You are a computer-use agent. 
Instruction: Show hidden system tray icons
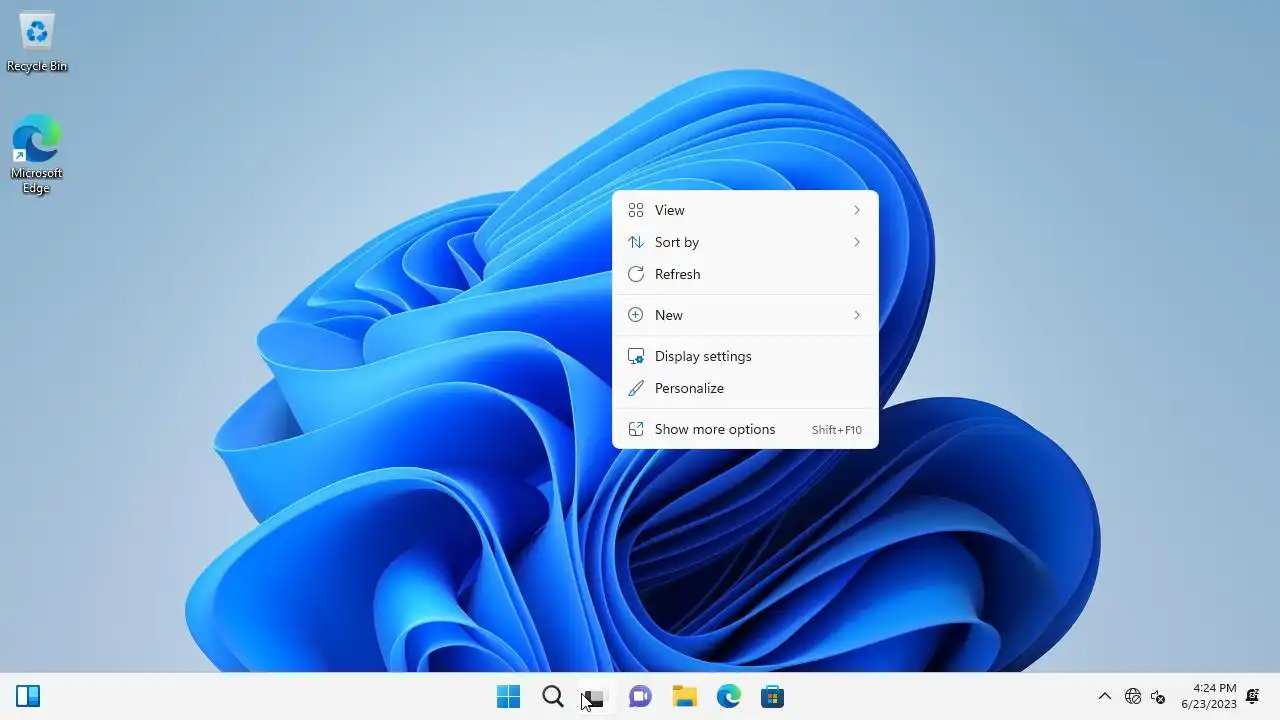[x=1104, y=696]
